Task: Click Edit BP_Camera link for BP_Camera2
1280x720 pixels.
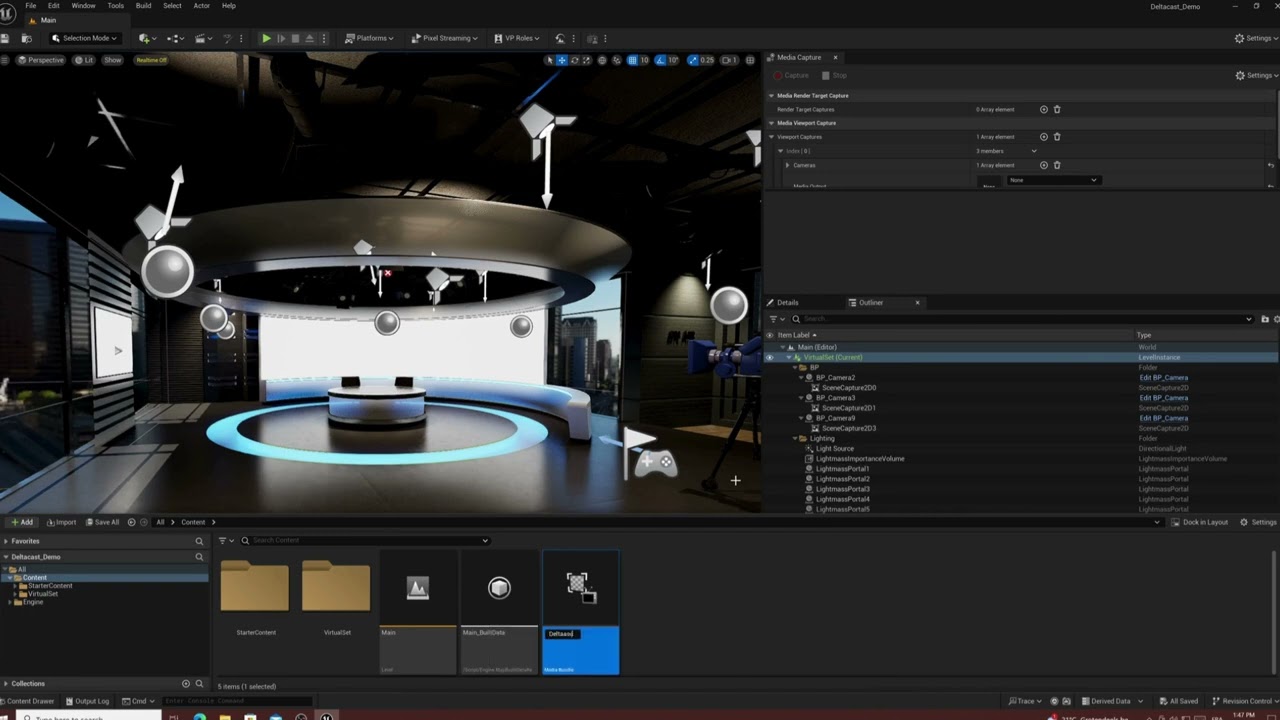Action: [x=1163, y=378]
